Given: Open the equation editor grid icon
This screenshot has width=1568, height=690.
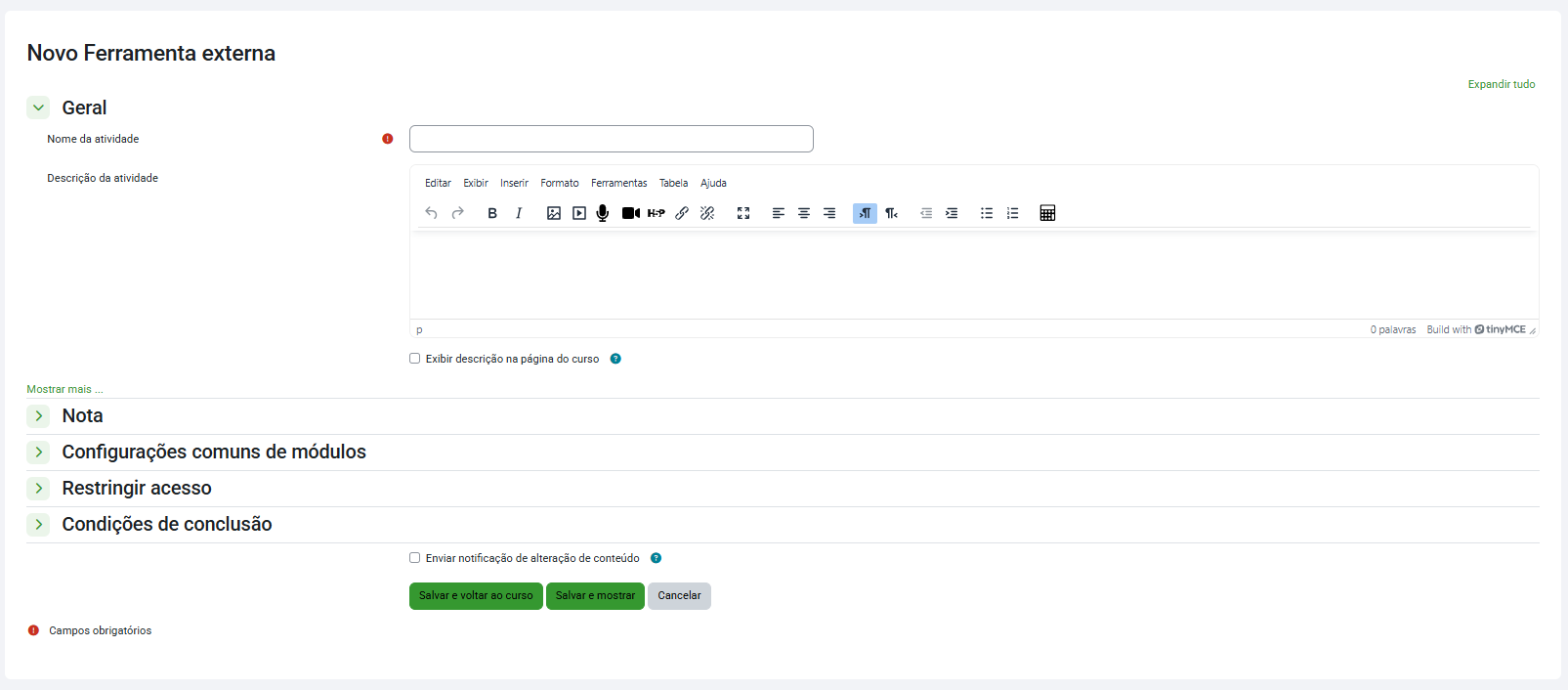Looking at the screenshot, I should 1047,213.
